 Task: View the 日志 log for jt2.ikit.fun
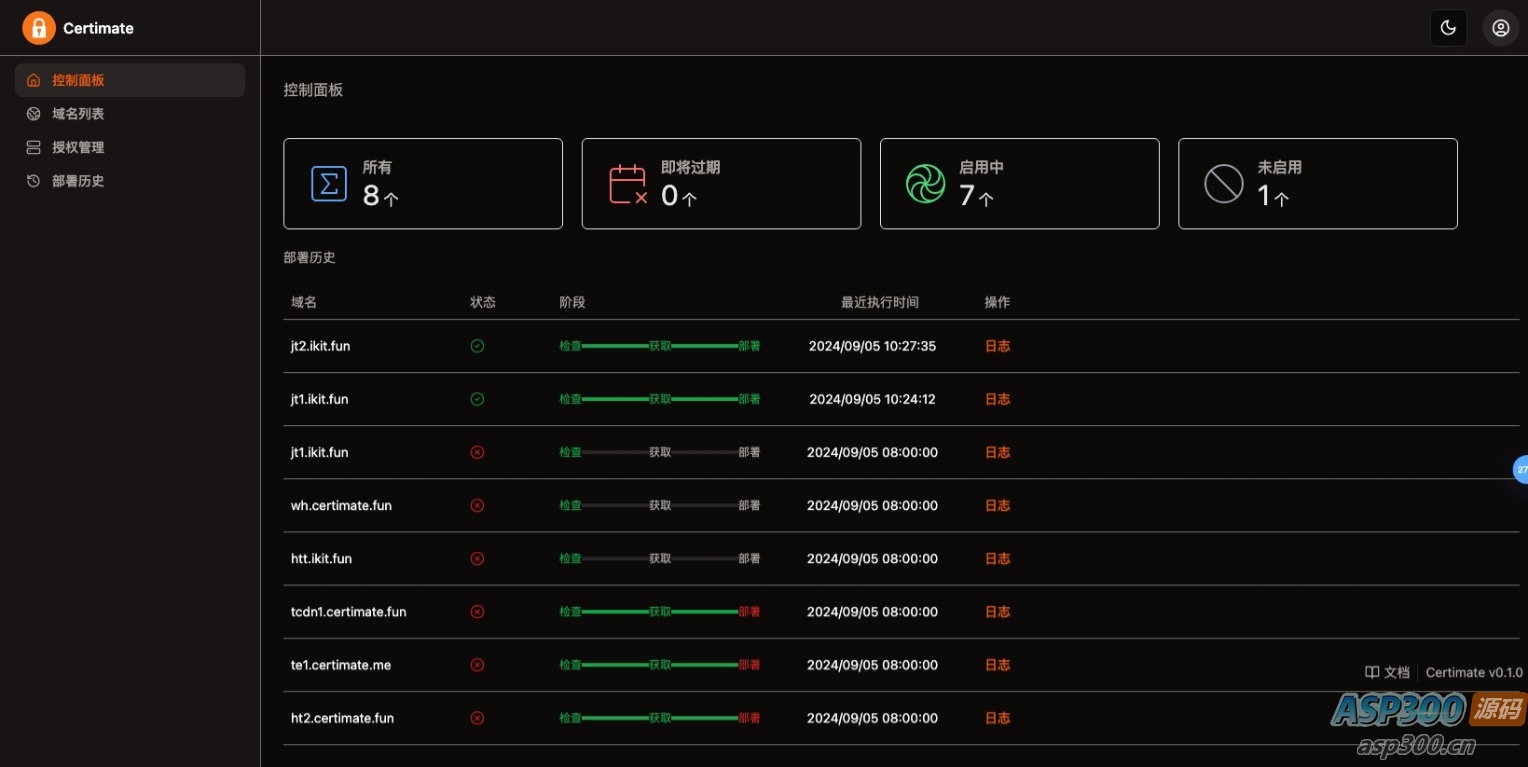pos(997,346)
